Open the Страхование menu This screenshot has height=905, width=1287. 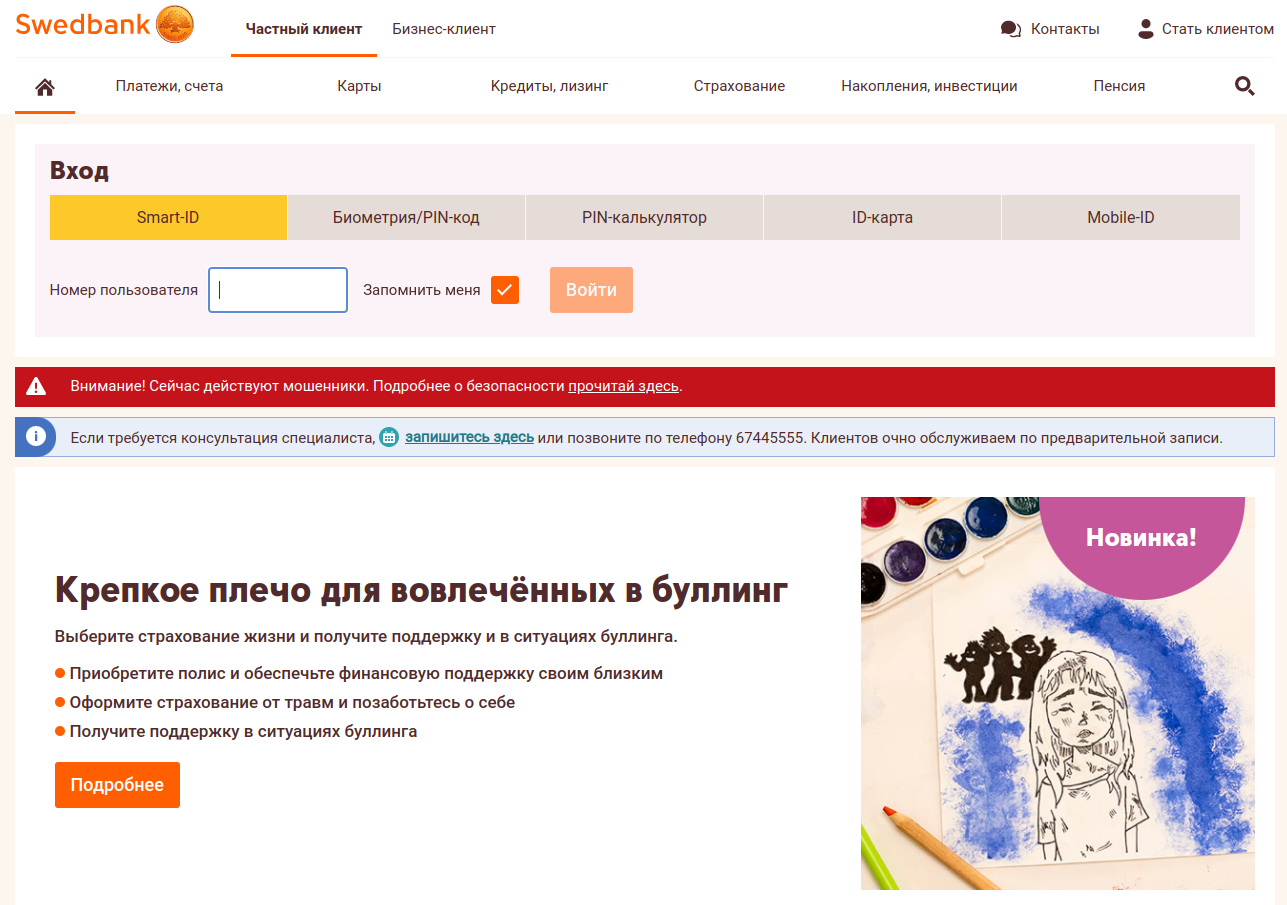(x=739, y=86)
